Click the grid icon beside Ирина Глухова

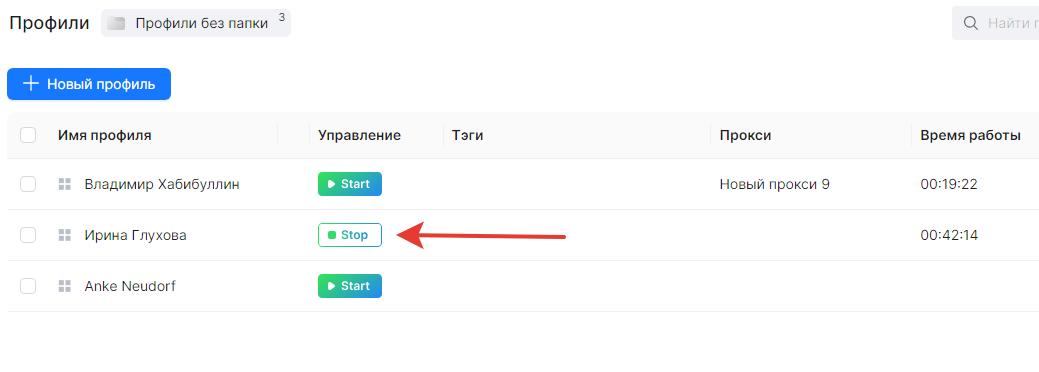coord(64,235)
